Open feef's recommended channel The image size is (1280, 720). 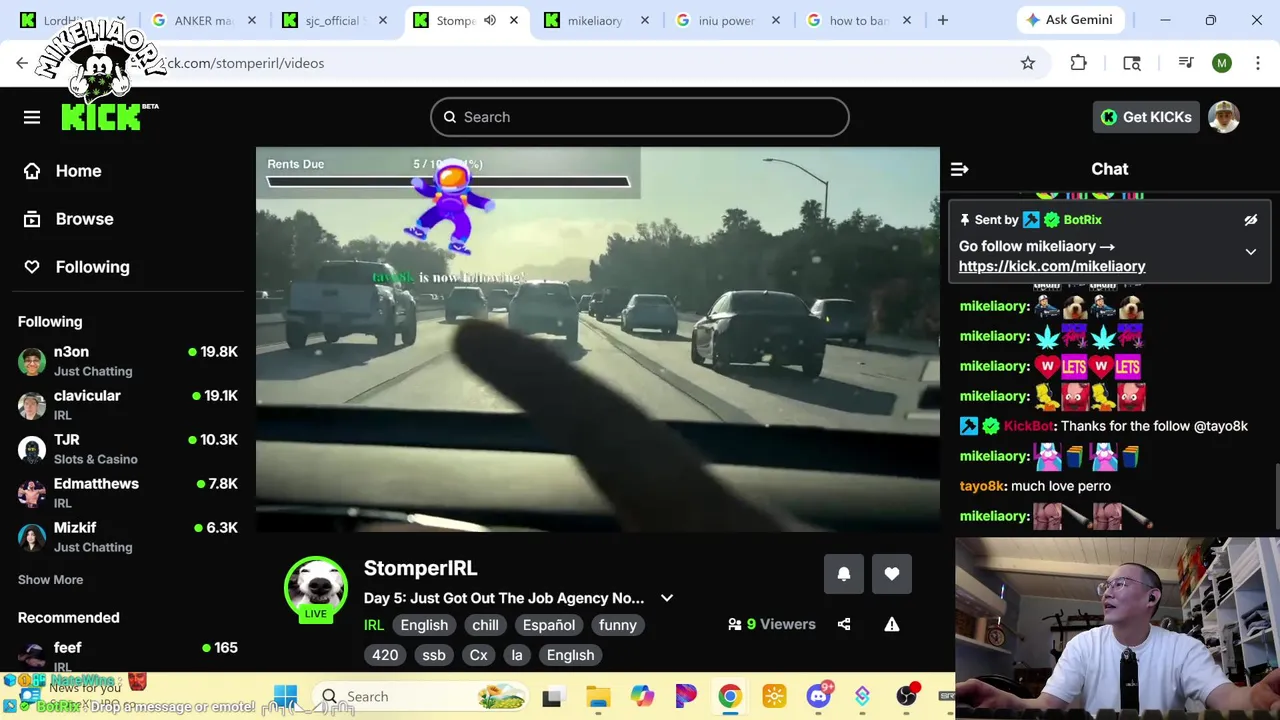(x=128, y=656)
